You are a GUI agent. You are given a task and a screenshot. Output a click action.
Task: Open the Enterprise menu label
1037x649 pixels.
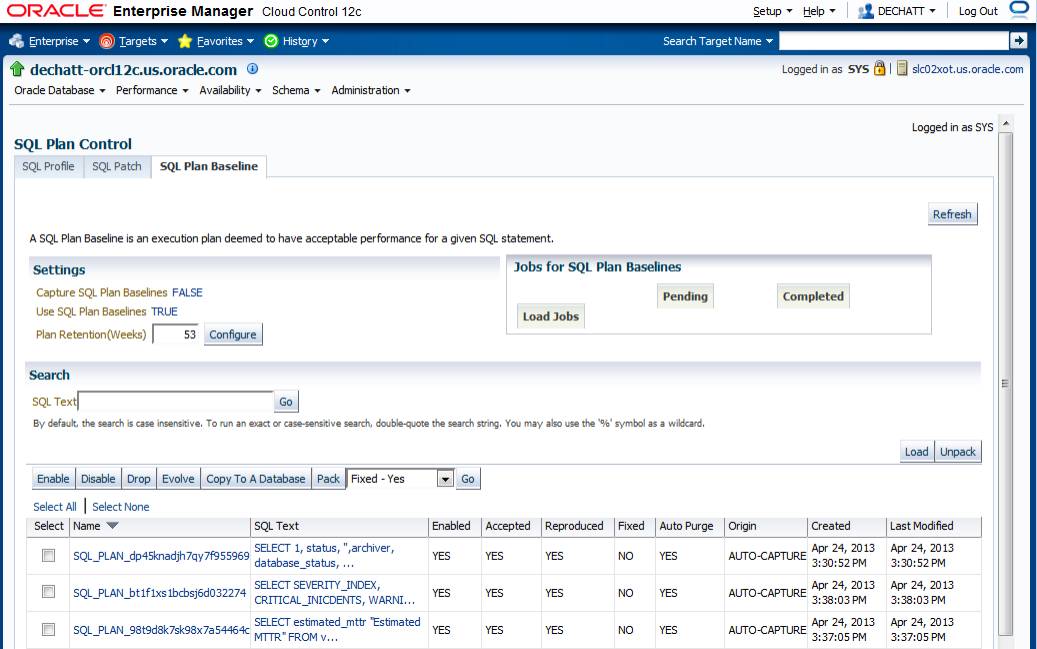tap(54, 41)
